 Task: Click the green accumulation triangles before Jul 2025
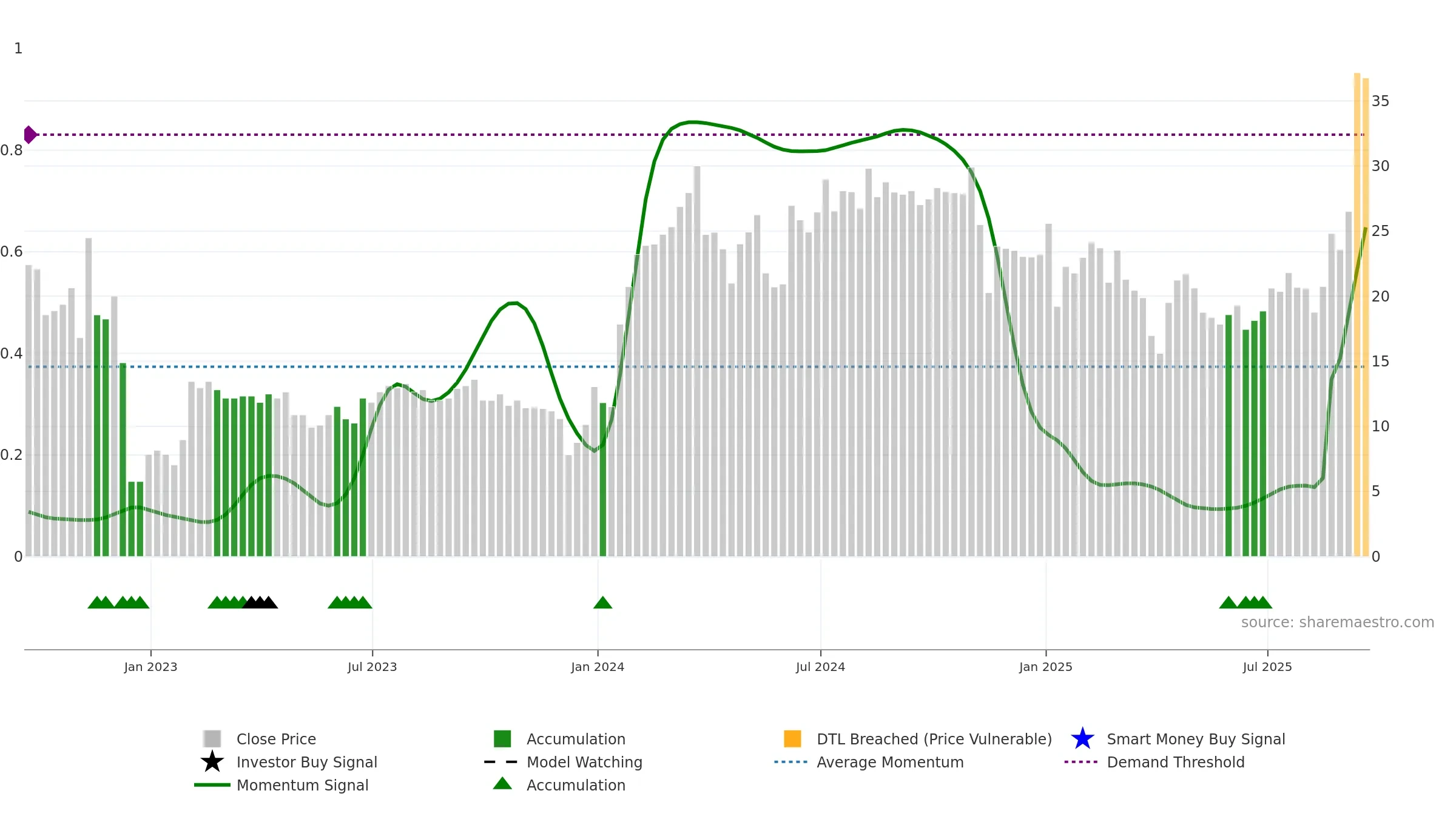(1245, 602)
